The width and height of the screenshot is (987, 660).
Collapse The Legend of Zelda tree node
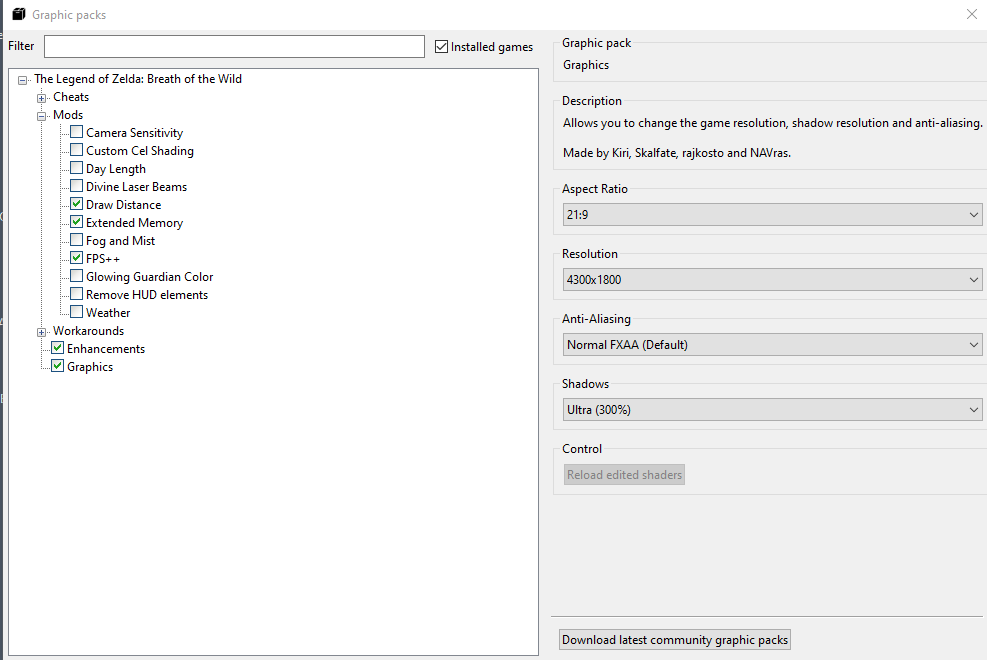pyautogui.click(x=23, y=80)
